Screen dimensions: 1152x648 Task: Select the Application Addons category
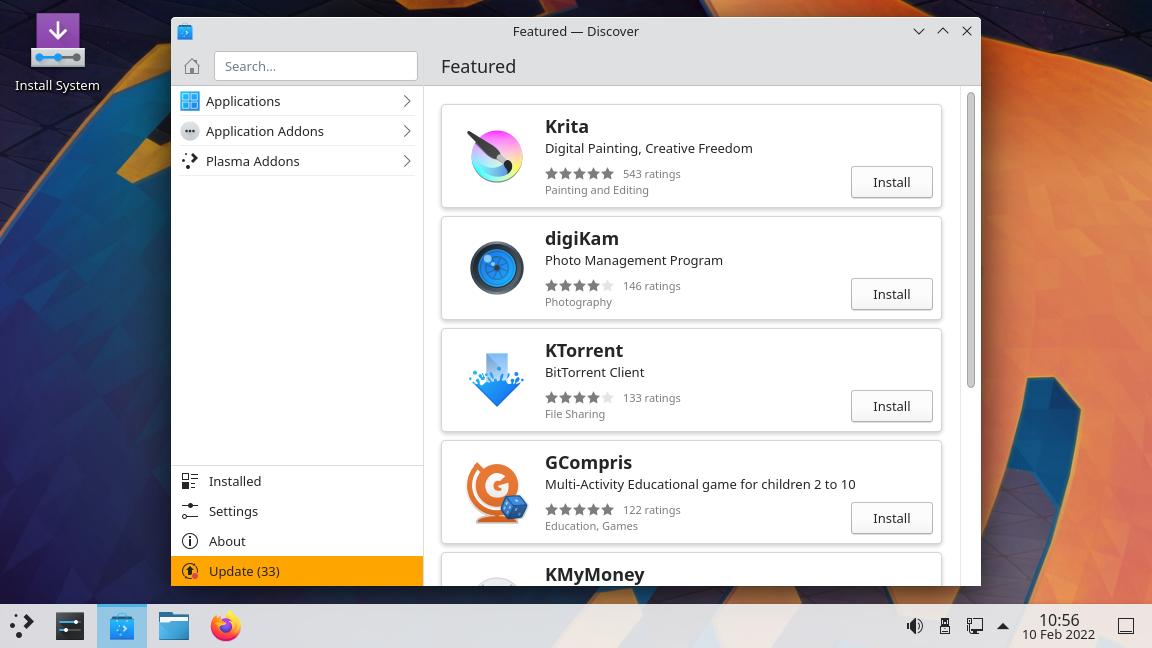tap(297, 132)
